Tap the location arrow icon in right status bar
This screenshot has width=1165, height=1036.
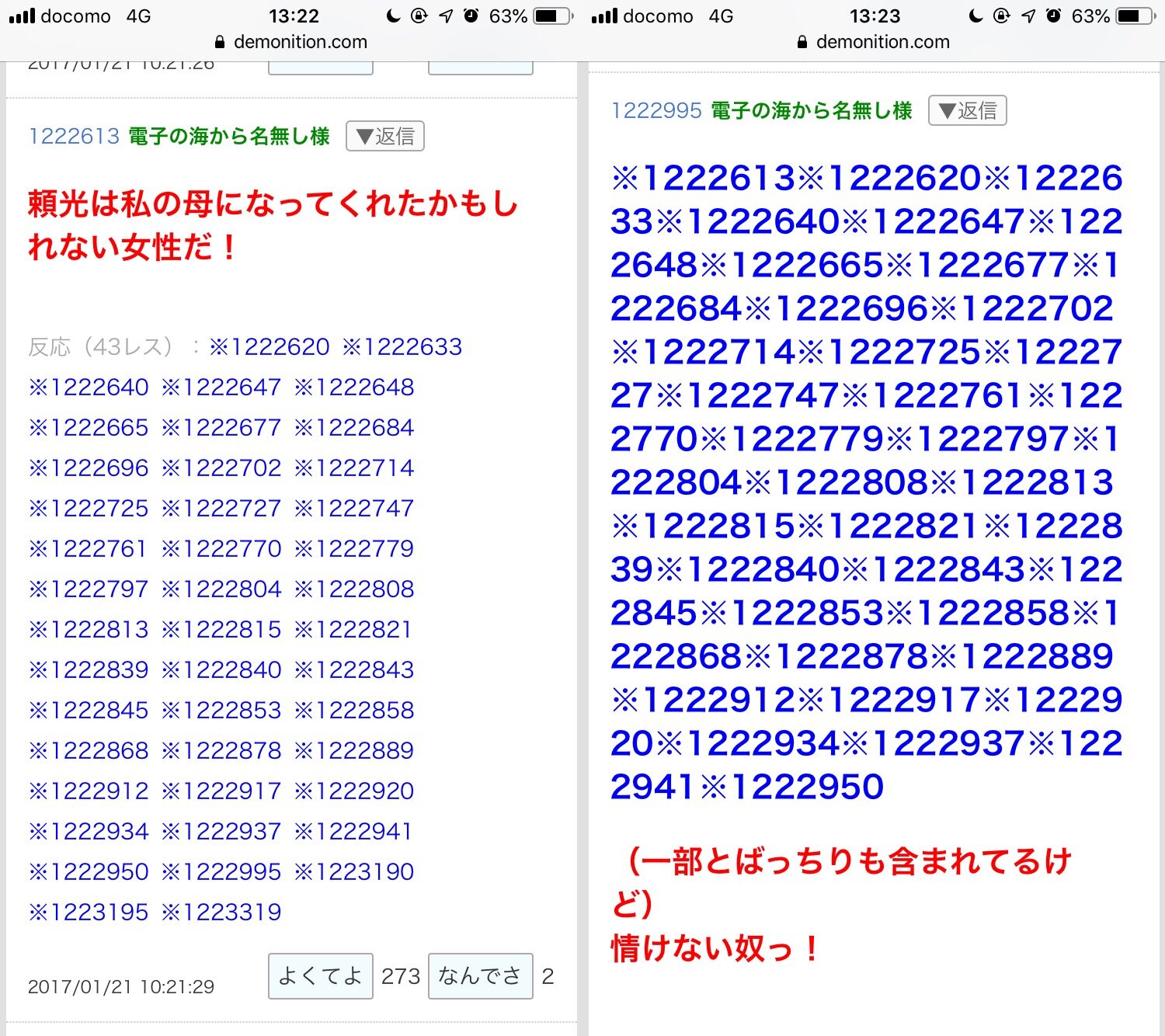coord(1028,16)
